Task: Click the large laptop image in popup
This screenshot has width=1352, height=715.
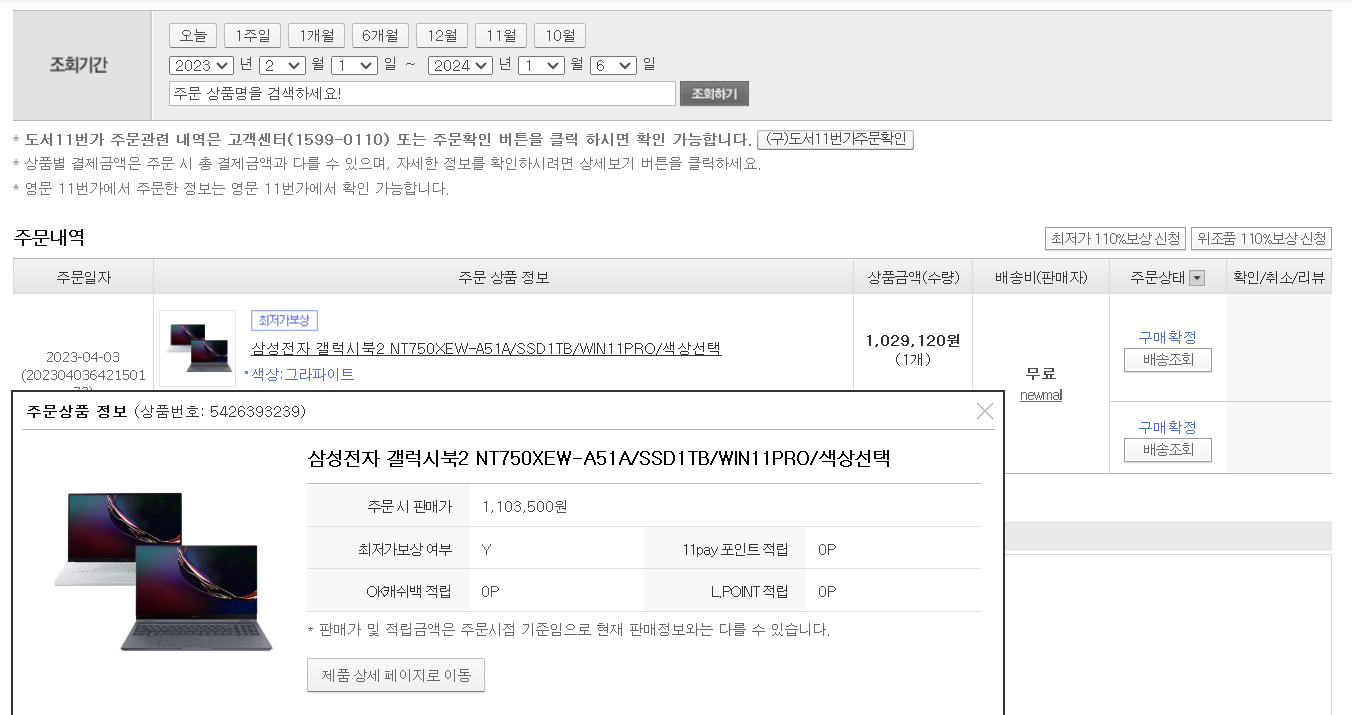Action: (163, 571)
